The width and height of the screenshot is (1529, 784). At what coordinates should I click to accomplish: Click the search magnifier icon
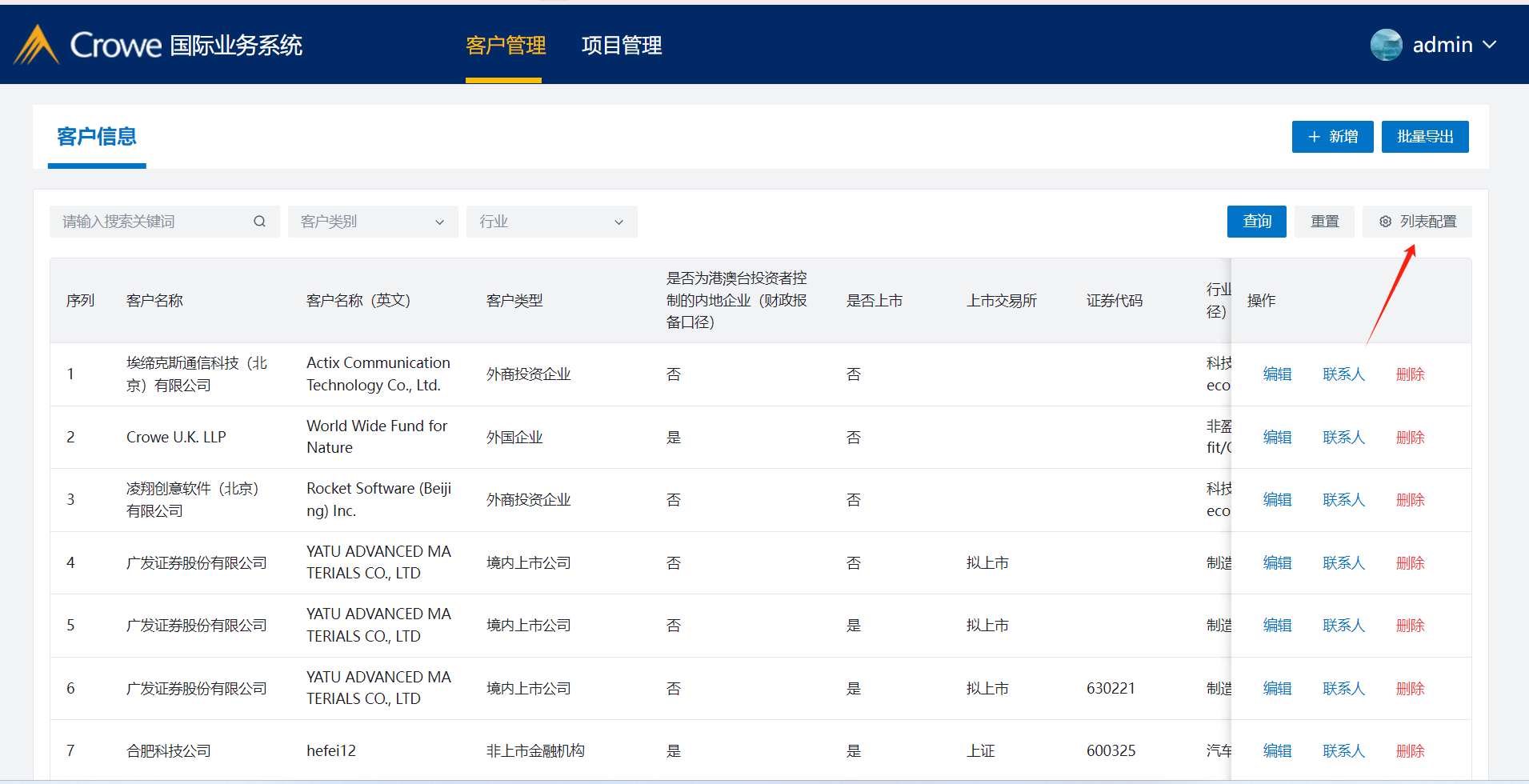[259, 222]
